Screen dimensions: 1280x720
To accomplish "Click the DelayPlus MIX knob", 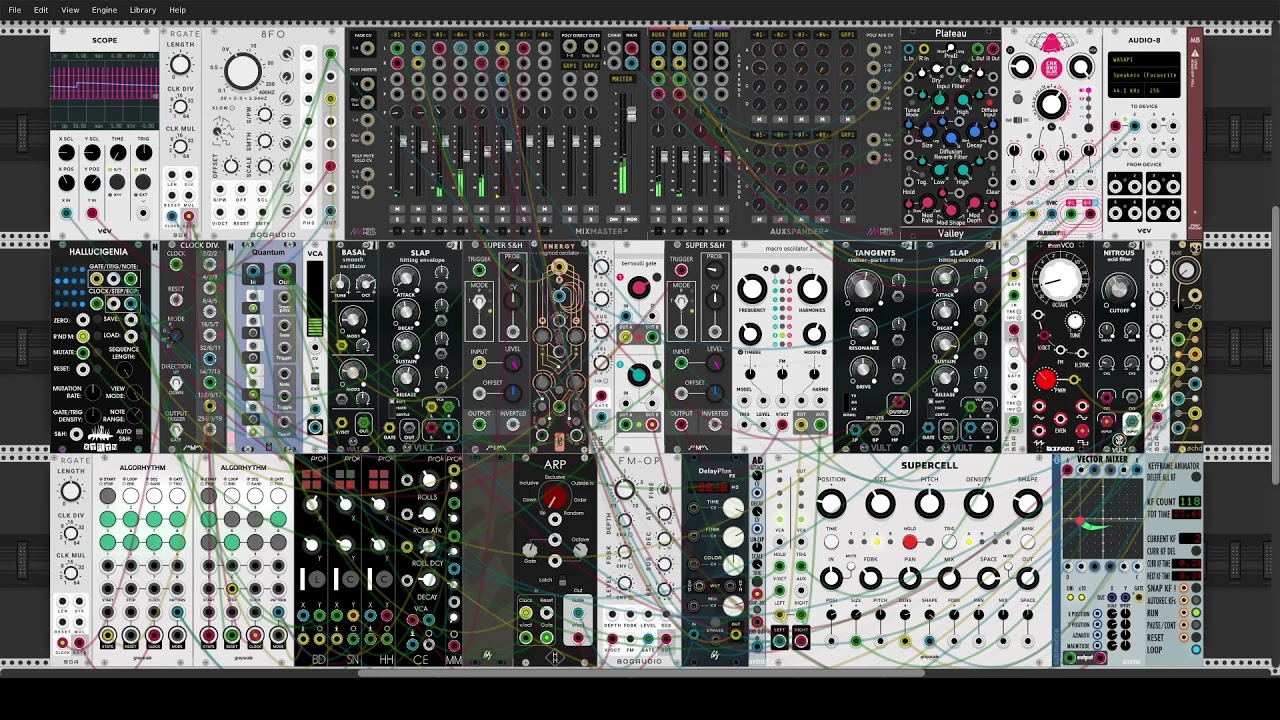I will pyautogui.click(x=733, y=605).
